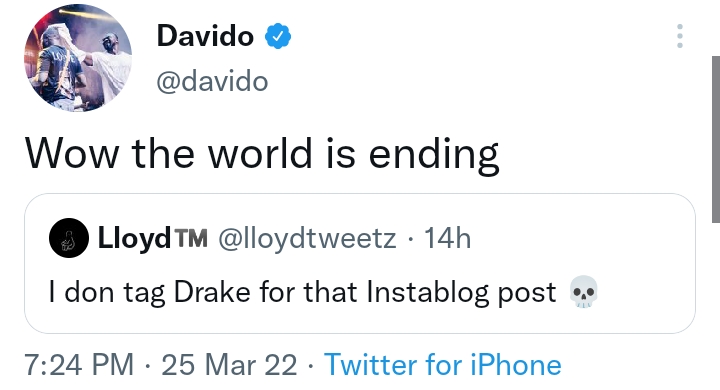Open the three-dot more options menu

[x=680, y=36]
